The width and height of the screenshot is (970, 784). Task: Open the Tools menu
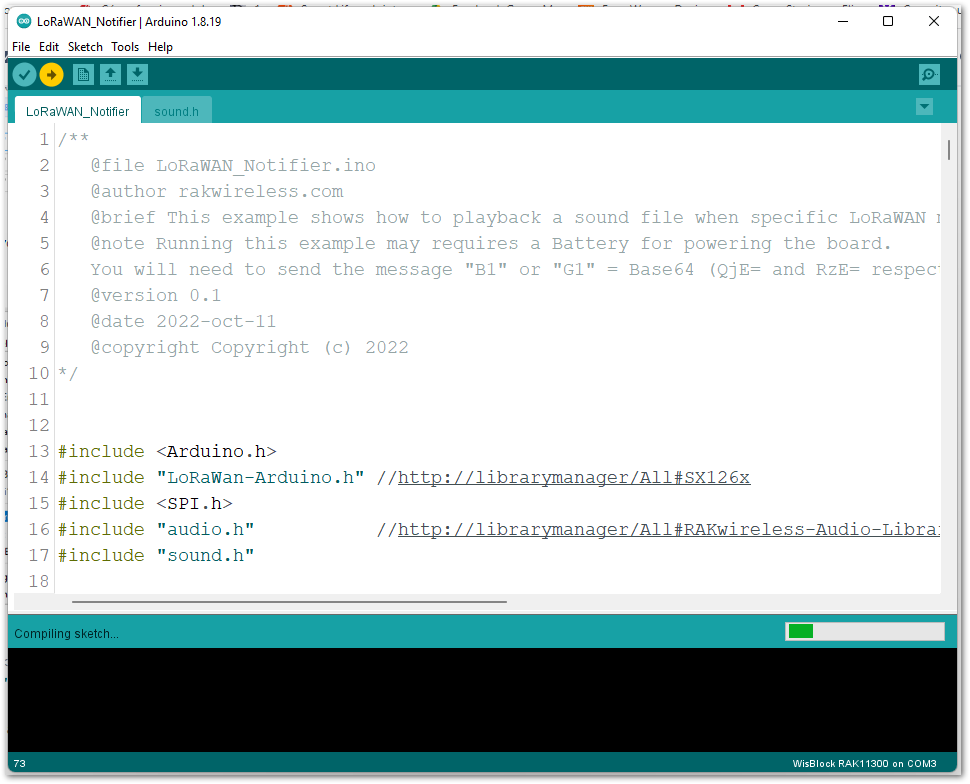pyautogui.click(x=125, y=47)
